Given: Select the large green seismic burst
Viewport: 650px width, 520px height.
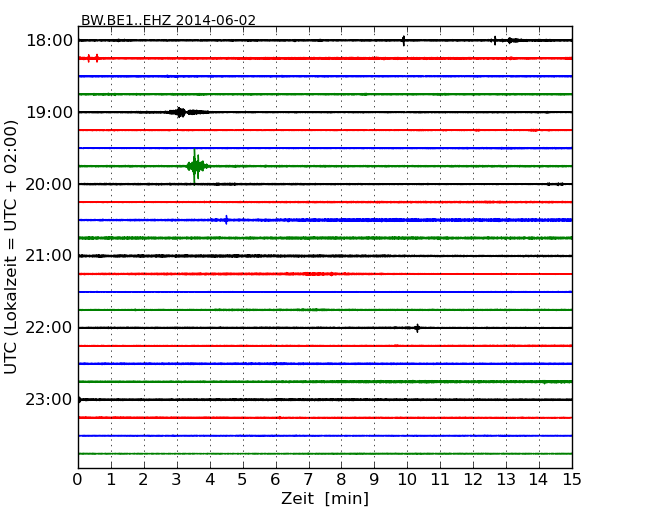Looking at the screenshot, I should coord(196,166).
